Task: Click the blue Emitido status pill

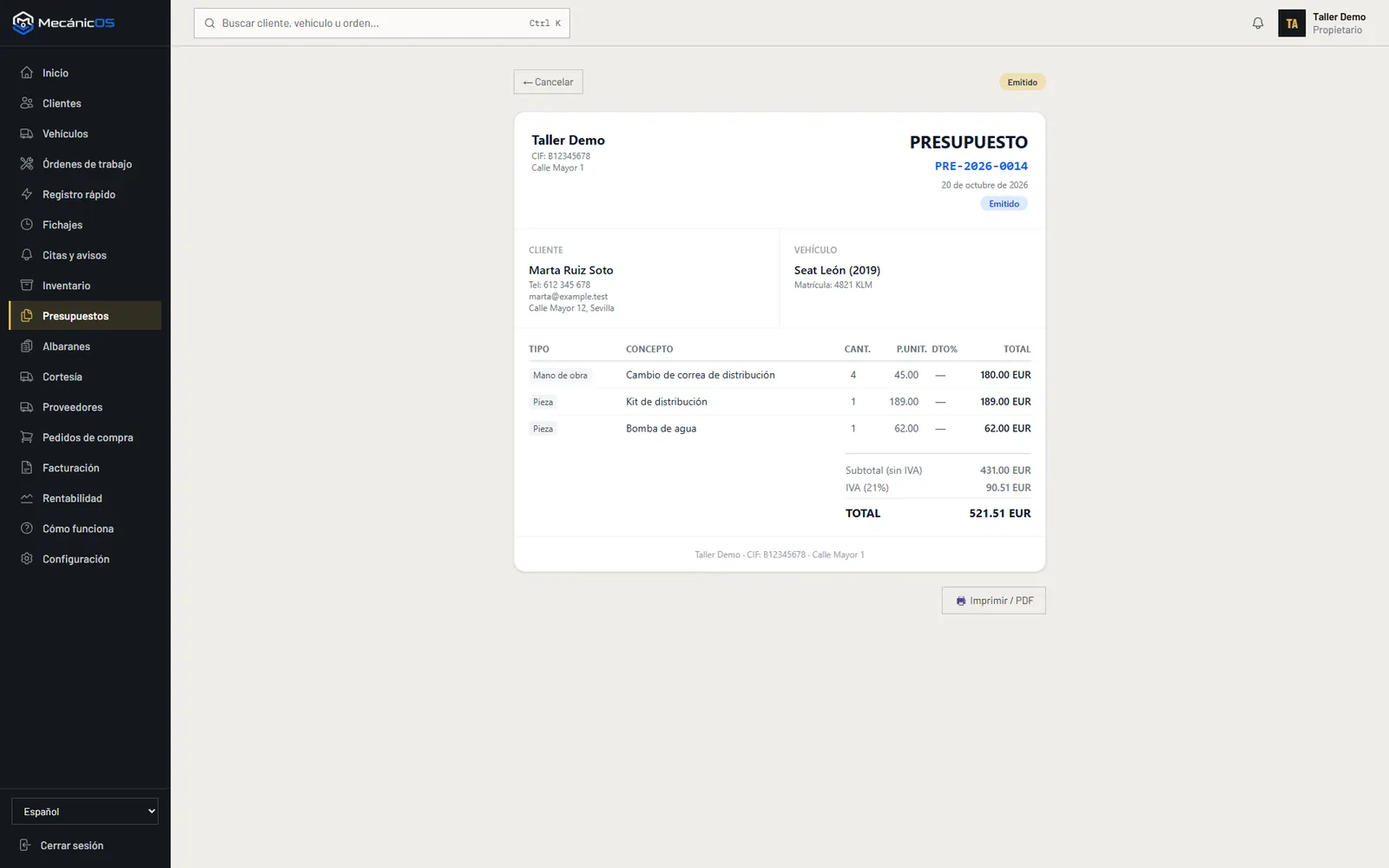Action: (1004, 204)
